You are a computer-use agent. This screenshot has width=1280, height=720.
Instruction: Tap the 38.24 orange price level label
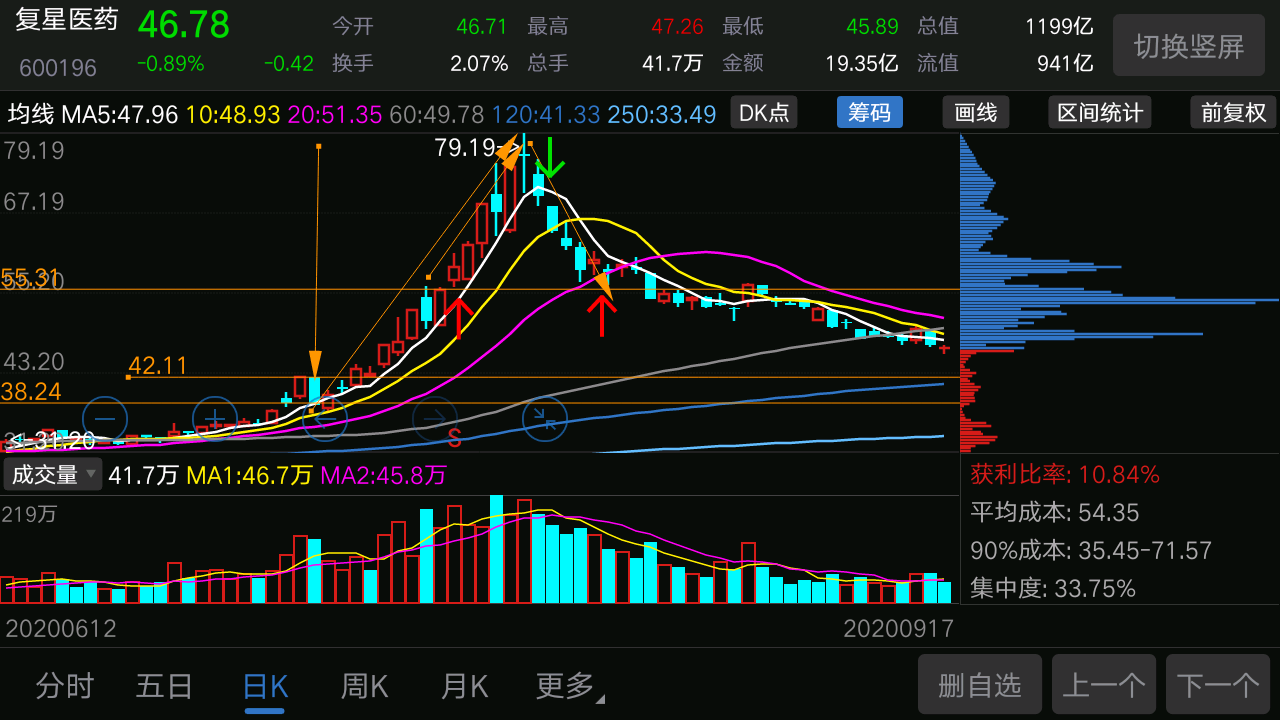[x=31, y=391]
